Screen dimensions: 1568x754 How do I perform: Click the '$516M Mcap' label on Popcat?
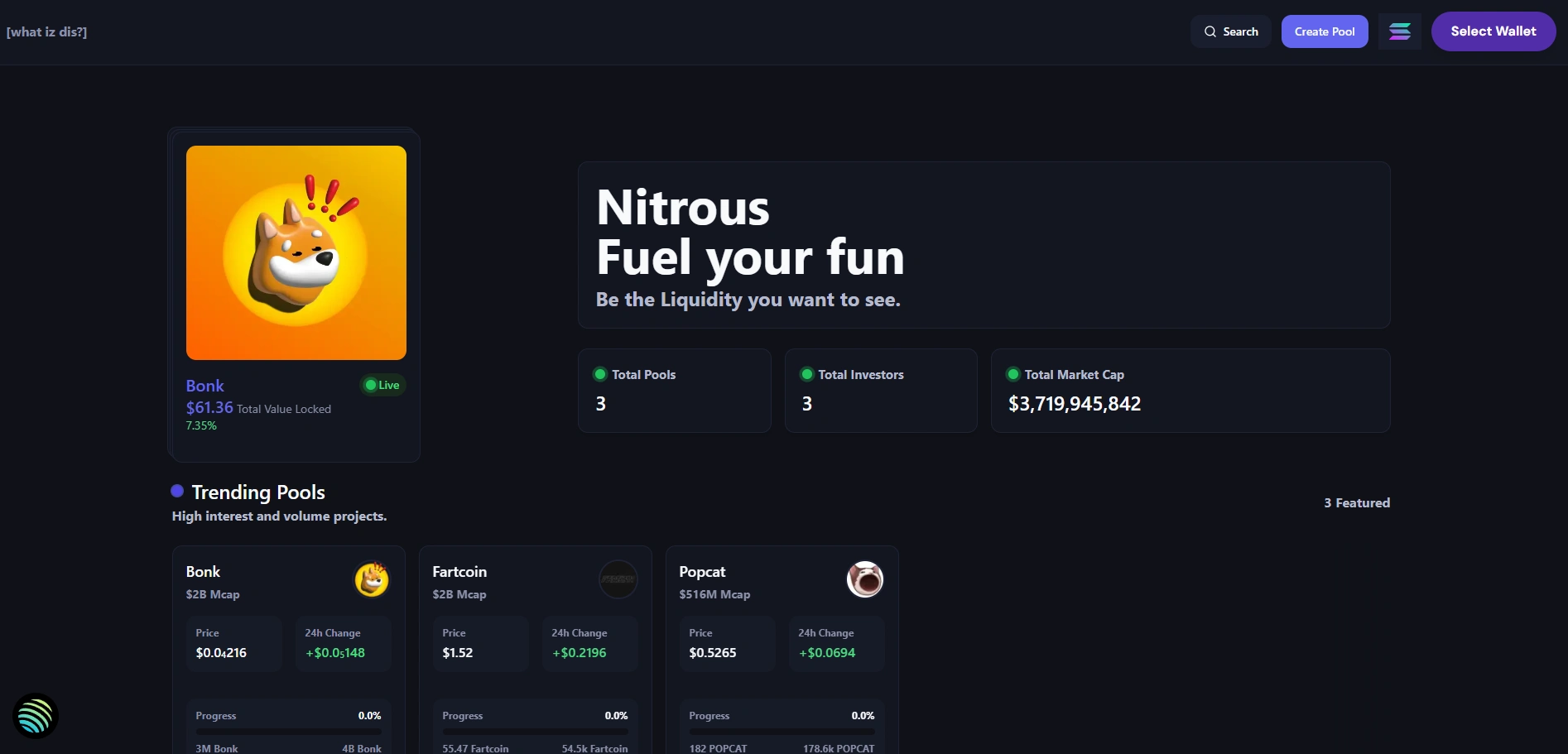pos(714,594)
